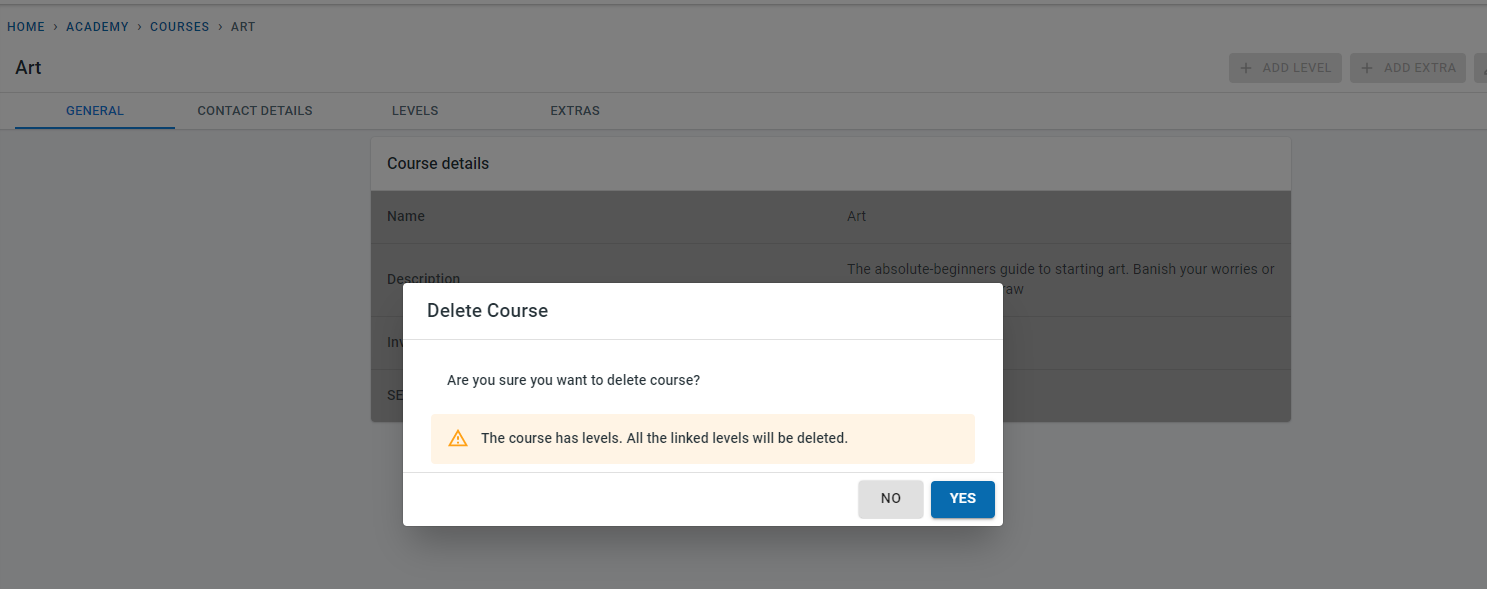Click the Course details card header
Image resolution: width=1487 pixels, height=589 pixels.
pos(438,164)
